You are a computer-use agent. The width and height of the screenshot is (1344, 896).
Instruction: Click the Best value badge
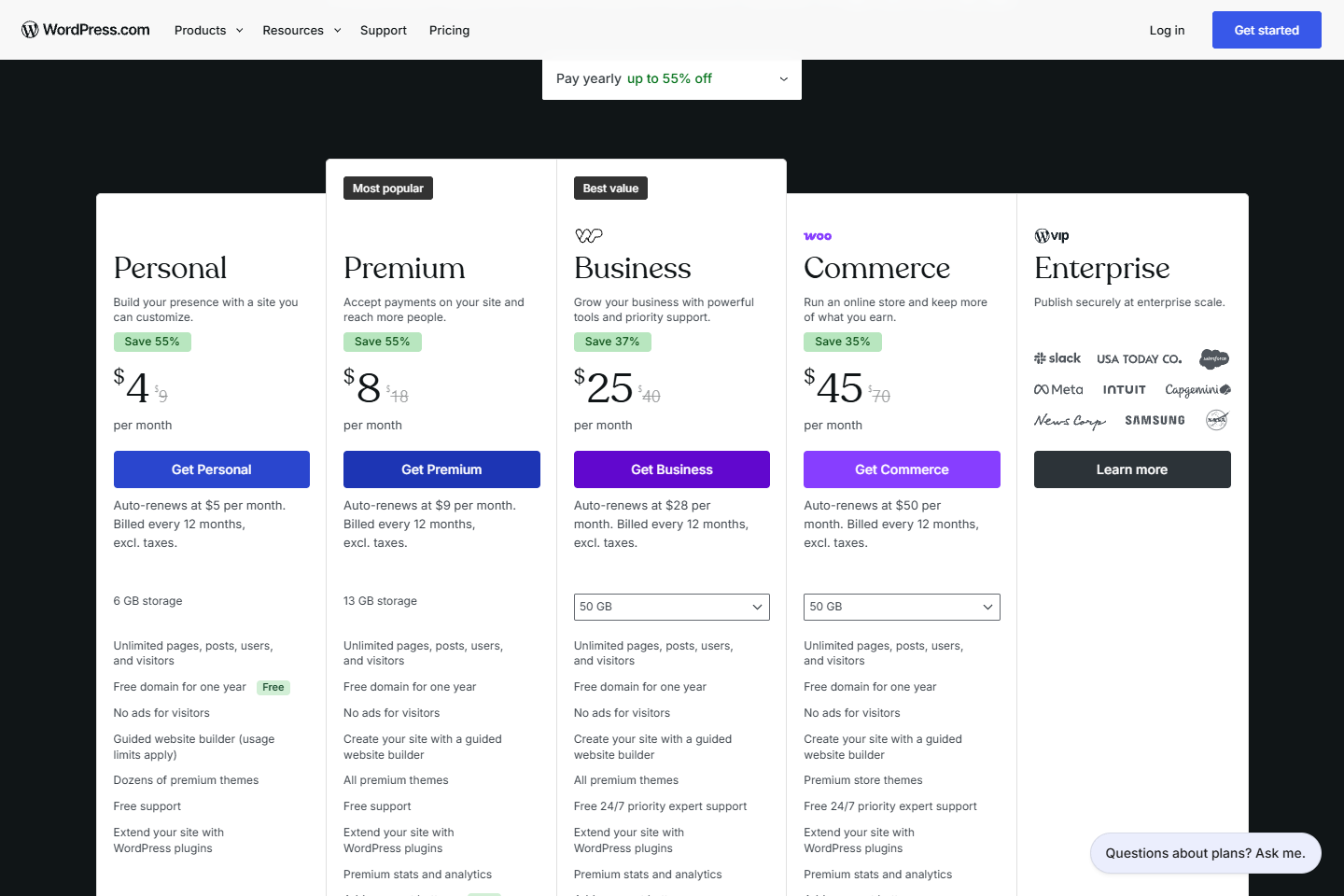click(610, 189)
